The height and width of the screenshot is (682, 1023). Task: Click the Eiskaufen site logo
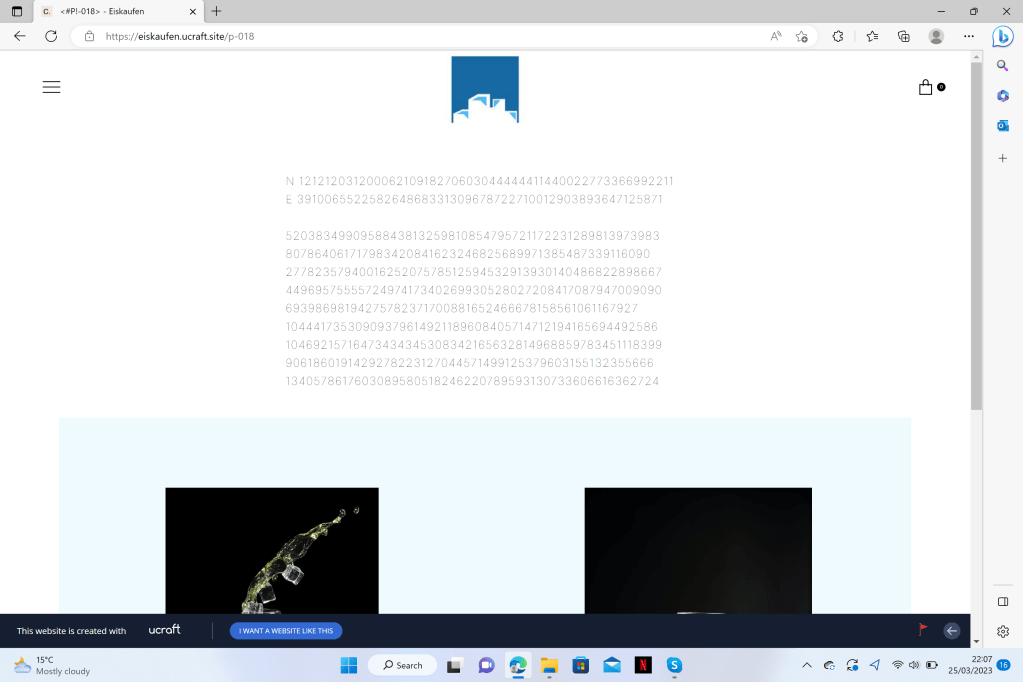[485, 90]
